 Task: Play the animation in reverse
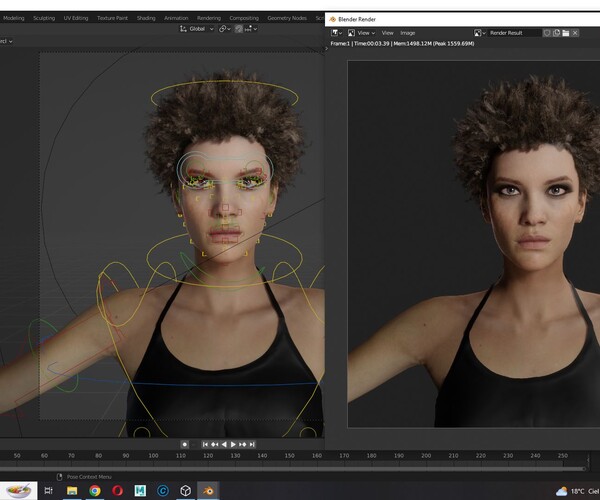(x=224, y=444)
